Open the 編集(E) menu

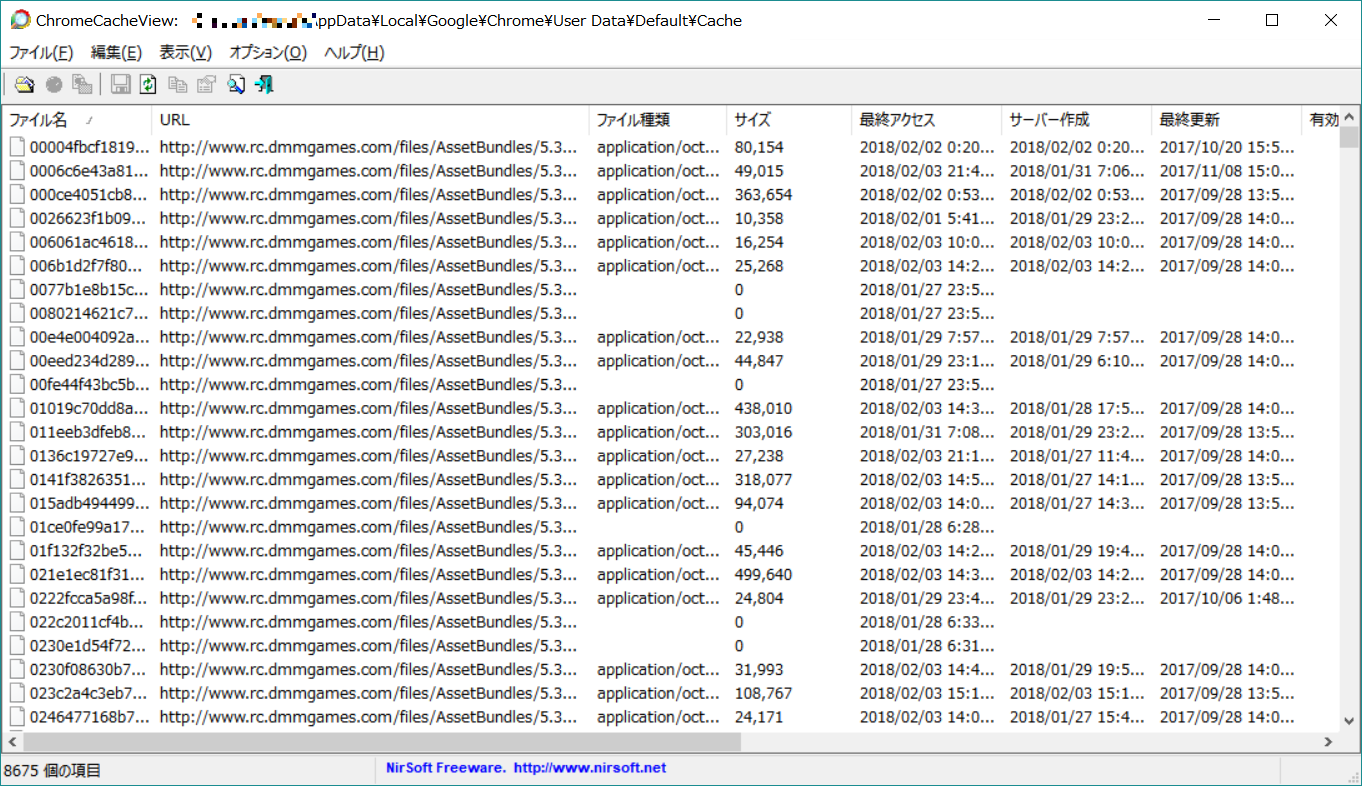click(116, 53)
